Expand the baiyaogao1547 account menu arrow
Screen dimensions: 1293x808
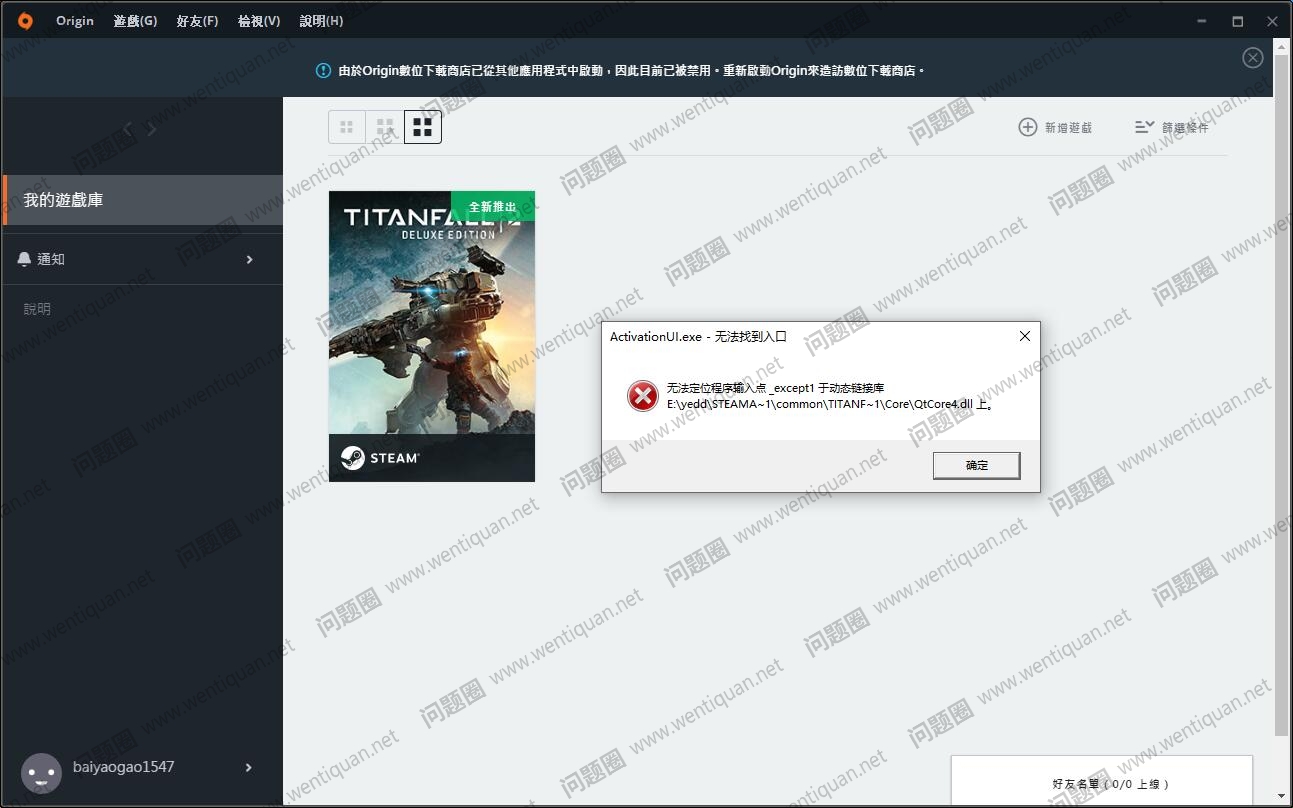(249, 767)
